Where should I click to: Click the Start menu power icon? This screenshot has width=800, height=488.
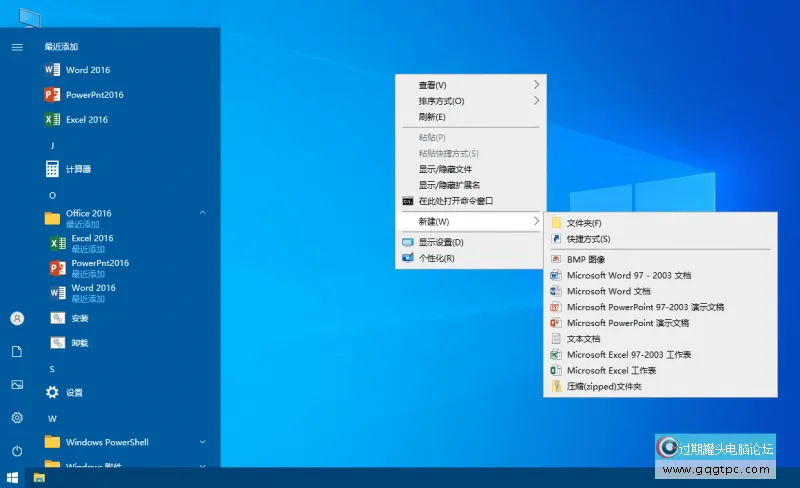coord(17,451)
